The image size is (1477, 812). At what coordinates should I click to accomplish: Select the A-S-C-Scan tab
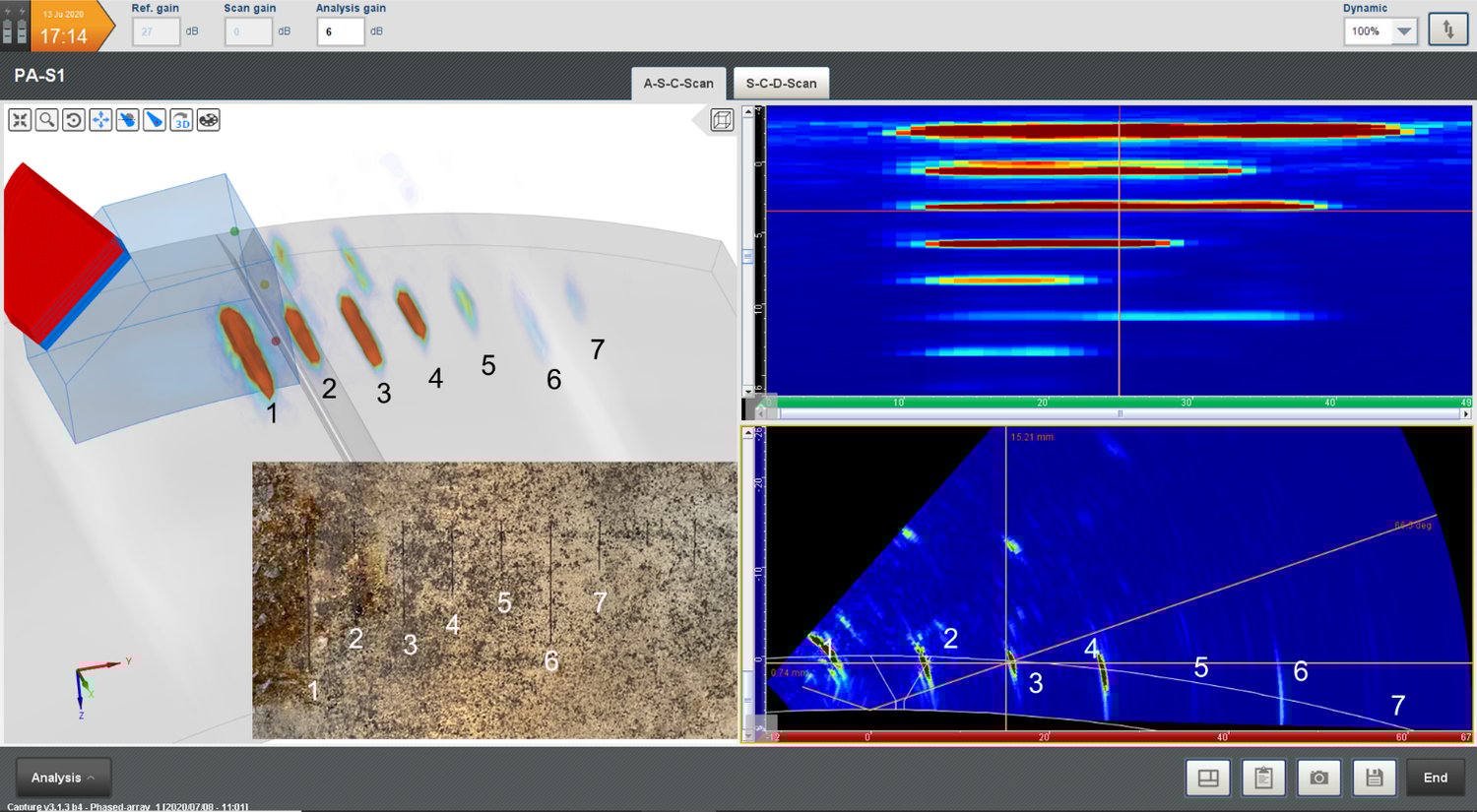(x=677, y=84)
